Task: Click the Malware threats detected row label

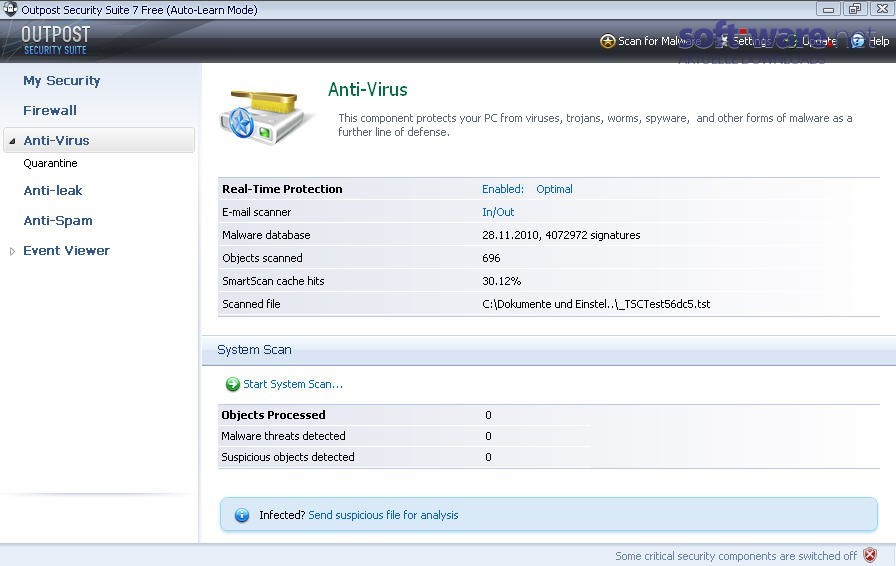Action: point(283,436)
